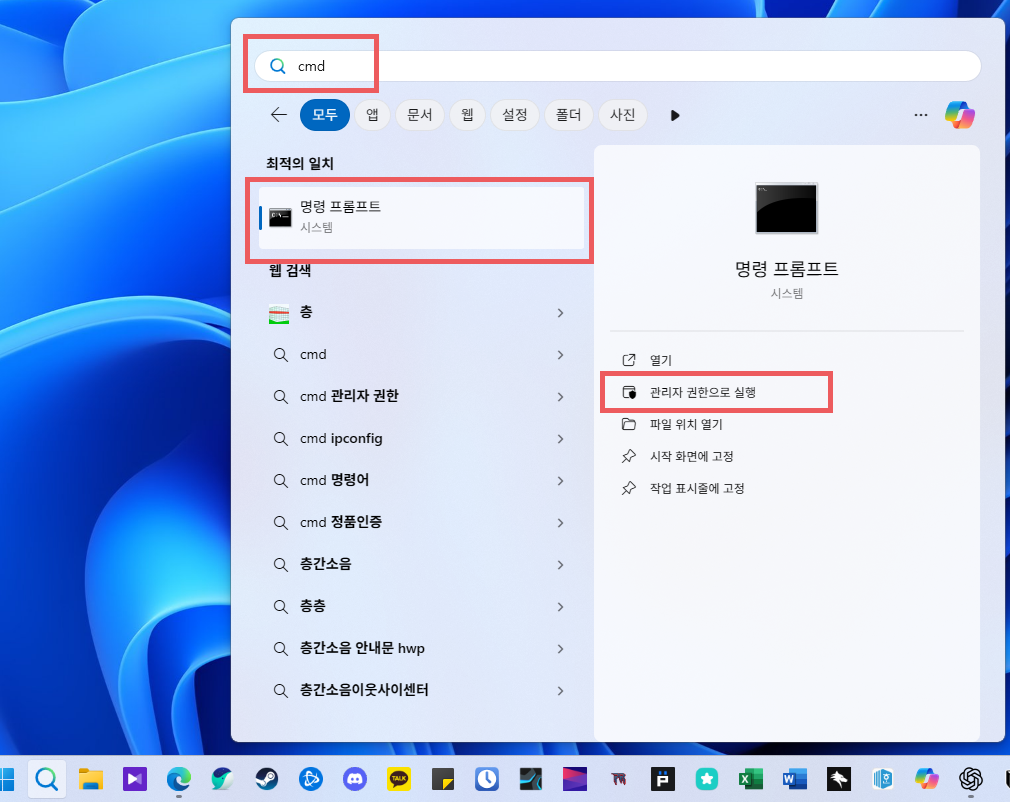The width and height of the screenshot is (1010, 802).
Task: Open Excel from taskbar
Action: [x=751, y=779]
